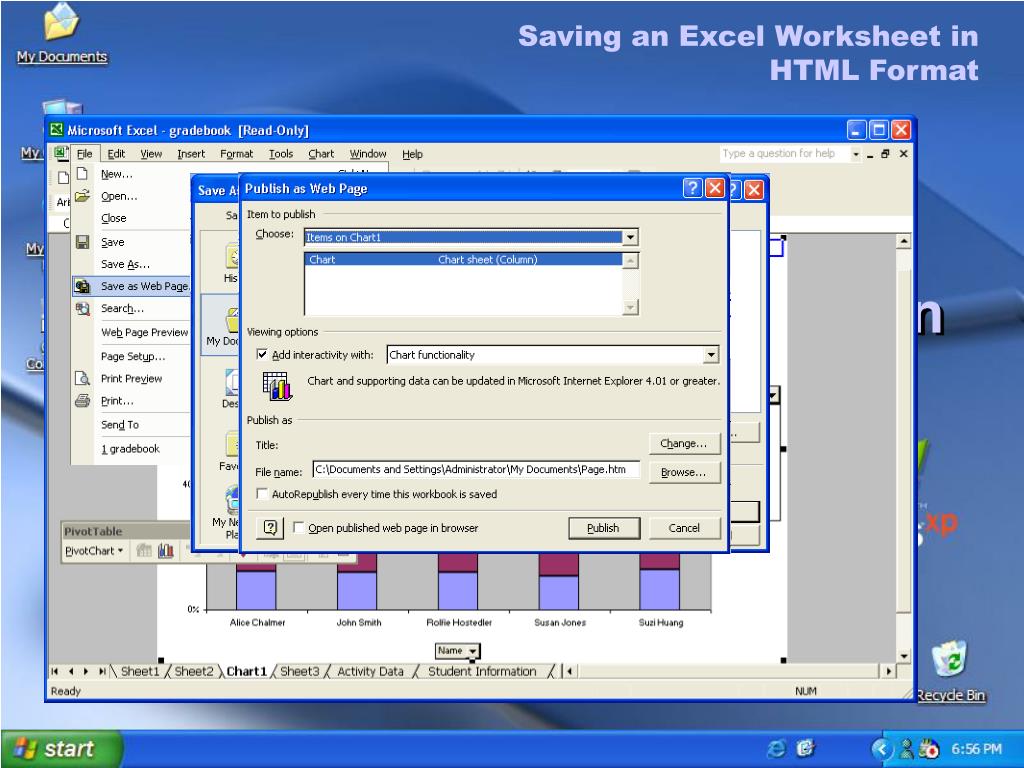The width and height of the screenshot is (1024, 768).
Task: Open recent file 1 gradebook
Action: [130, 449]
